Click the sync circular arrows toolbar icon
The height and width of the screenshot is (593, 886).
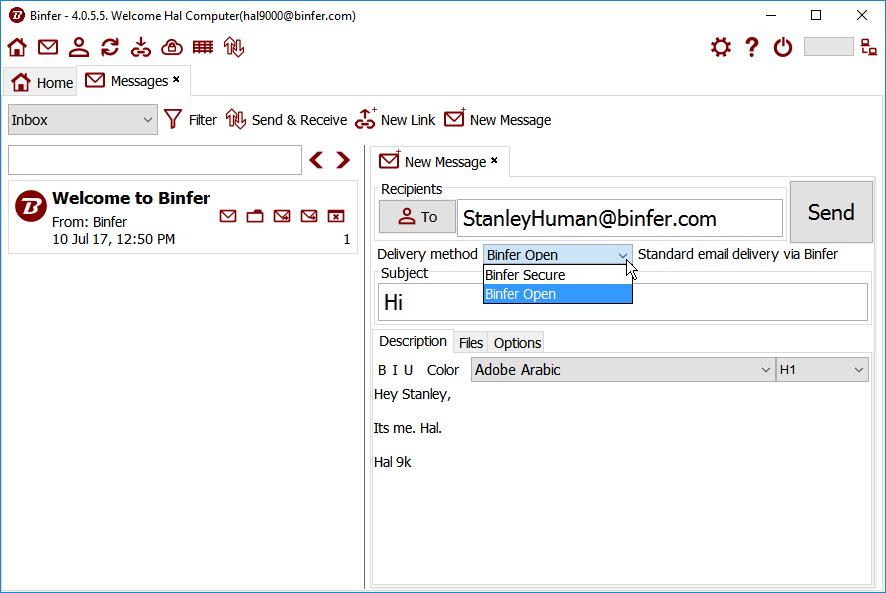point(110,47)
